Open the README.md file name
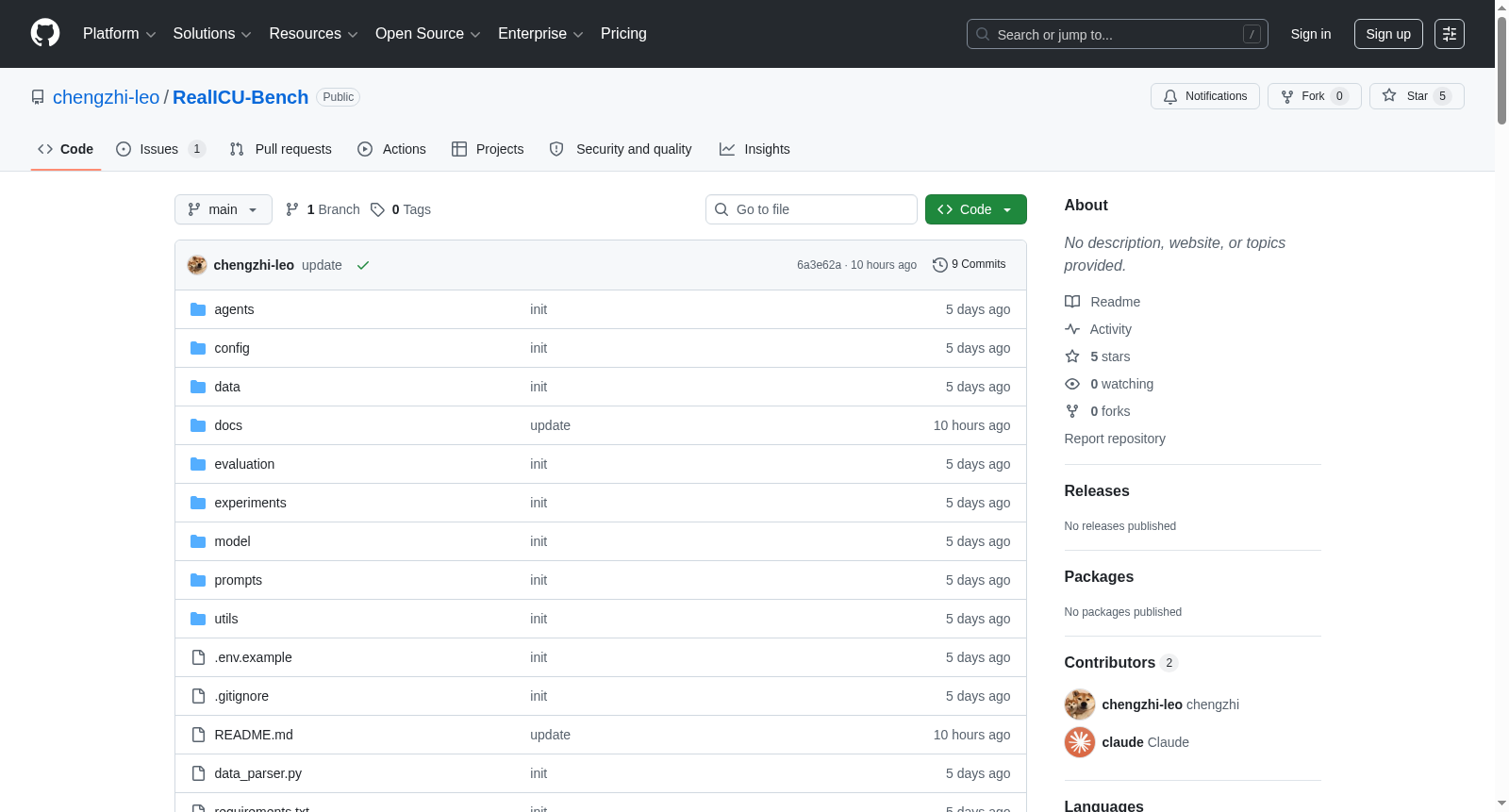This screenshot has width=1509, height=812. coord(254,735)
